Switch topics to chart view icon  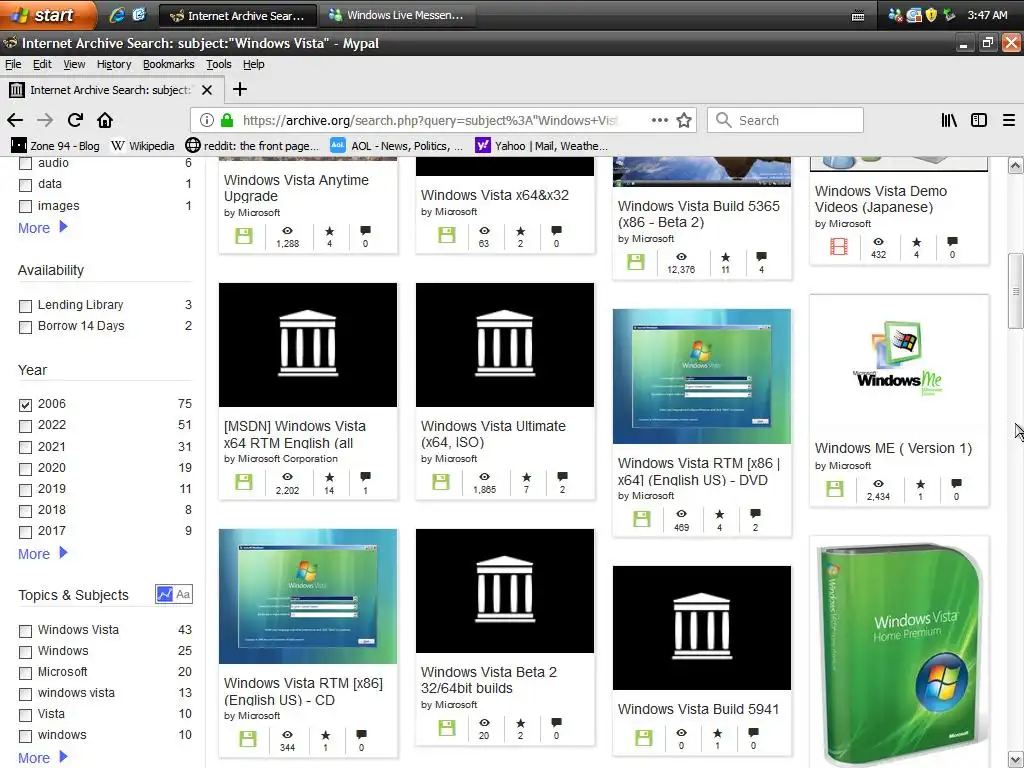(164, 594)
